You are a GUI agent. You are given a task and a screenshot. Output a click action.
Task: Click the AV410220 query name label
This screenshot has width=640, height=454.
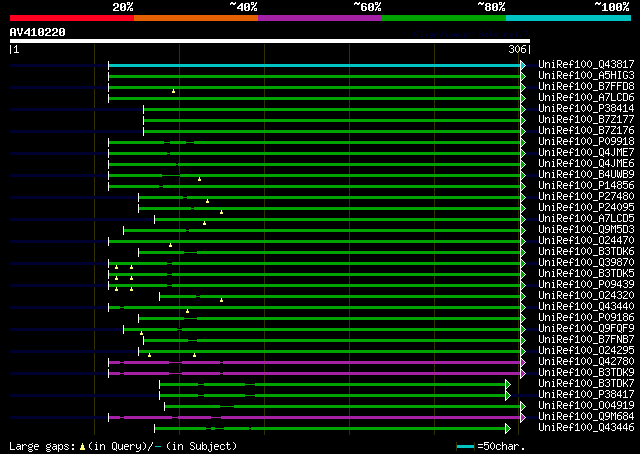[x=38, y=32]
